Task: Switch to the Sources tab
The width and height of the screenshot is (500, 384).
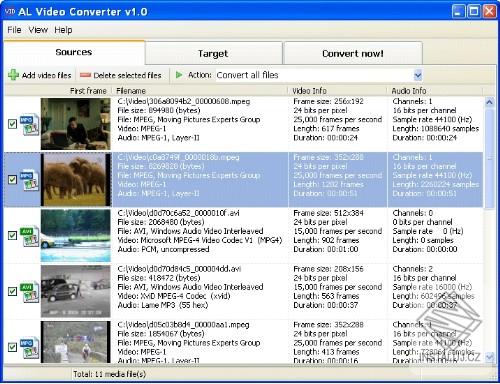Action: (x=74, y=52)
